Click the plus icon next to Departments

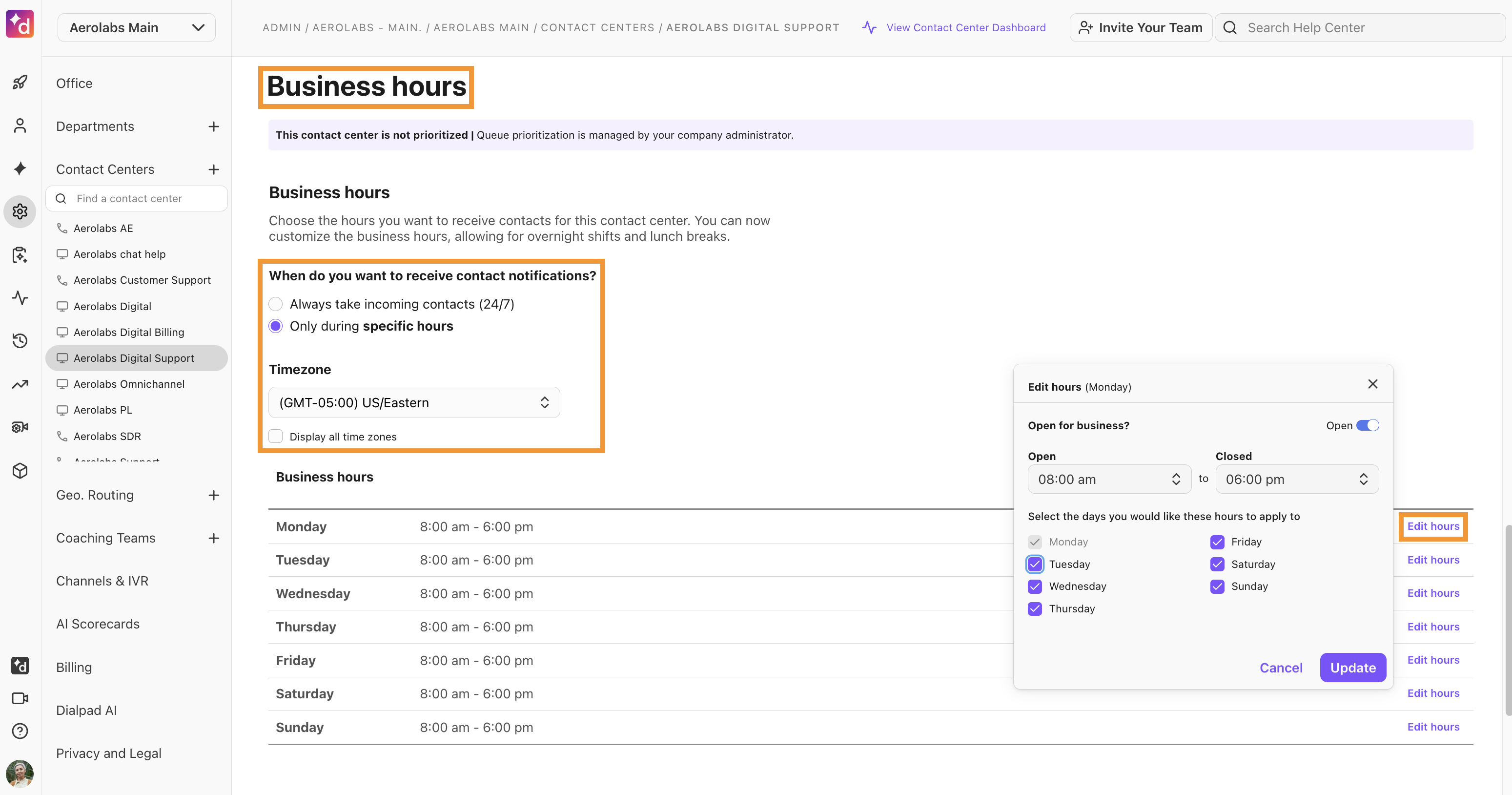point(214,126)
